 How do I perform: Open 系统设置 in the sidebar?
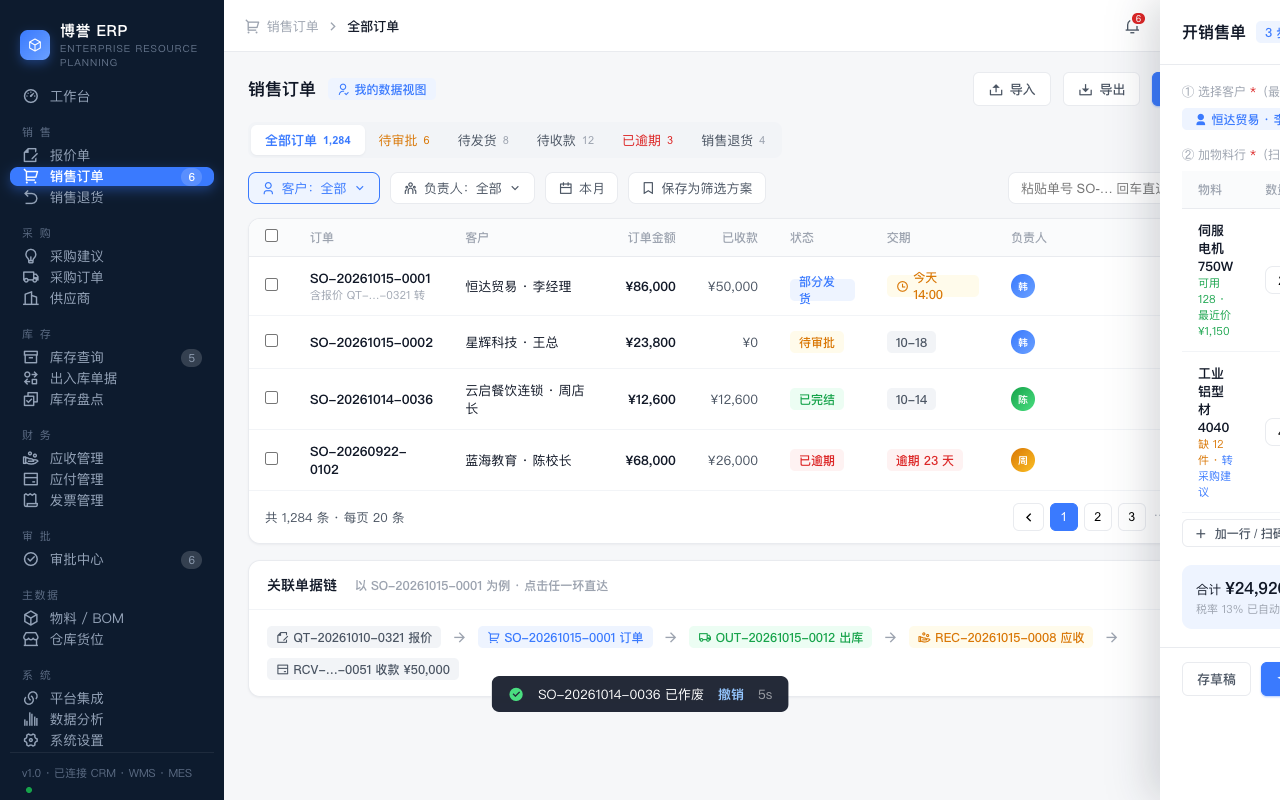tap(112, 740)
